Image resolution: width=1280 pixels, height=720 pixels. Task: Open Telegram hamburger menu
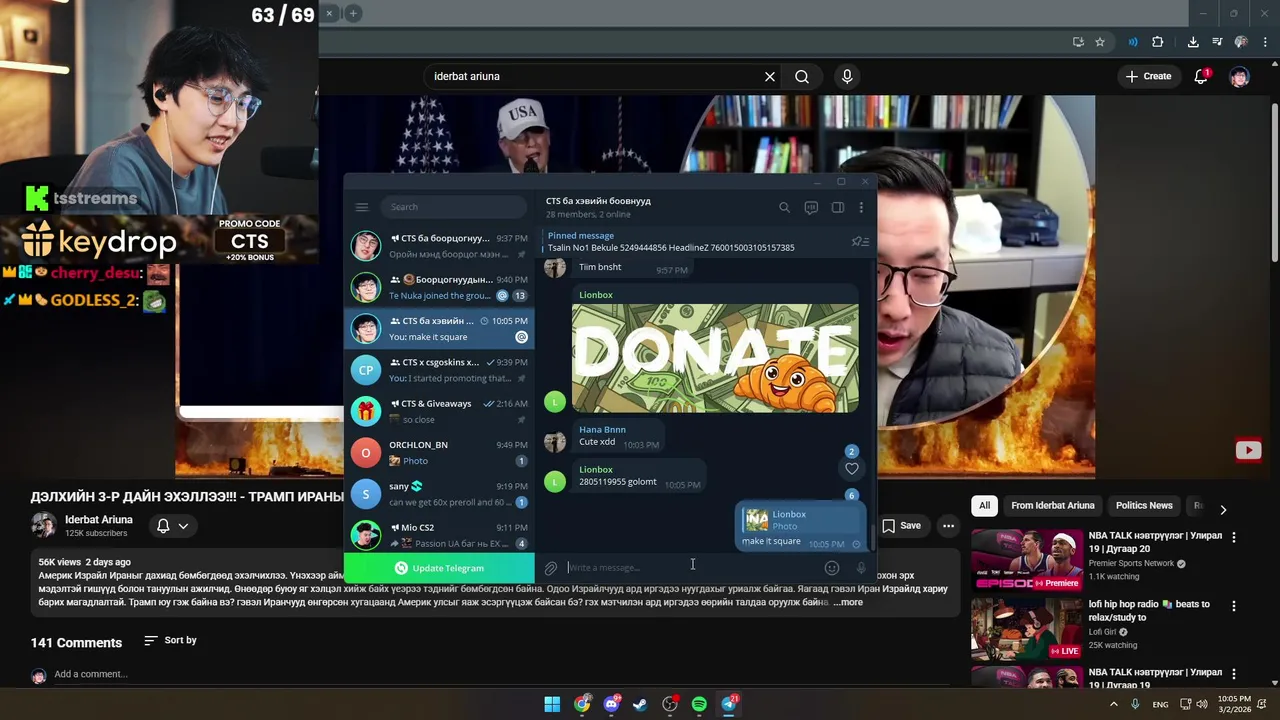pyautogui.click(x=362, y=207)
